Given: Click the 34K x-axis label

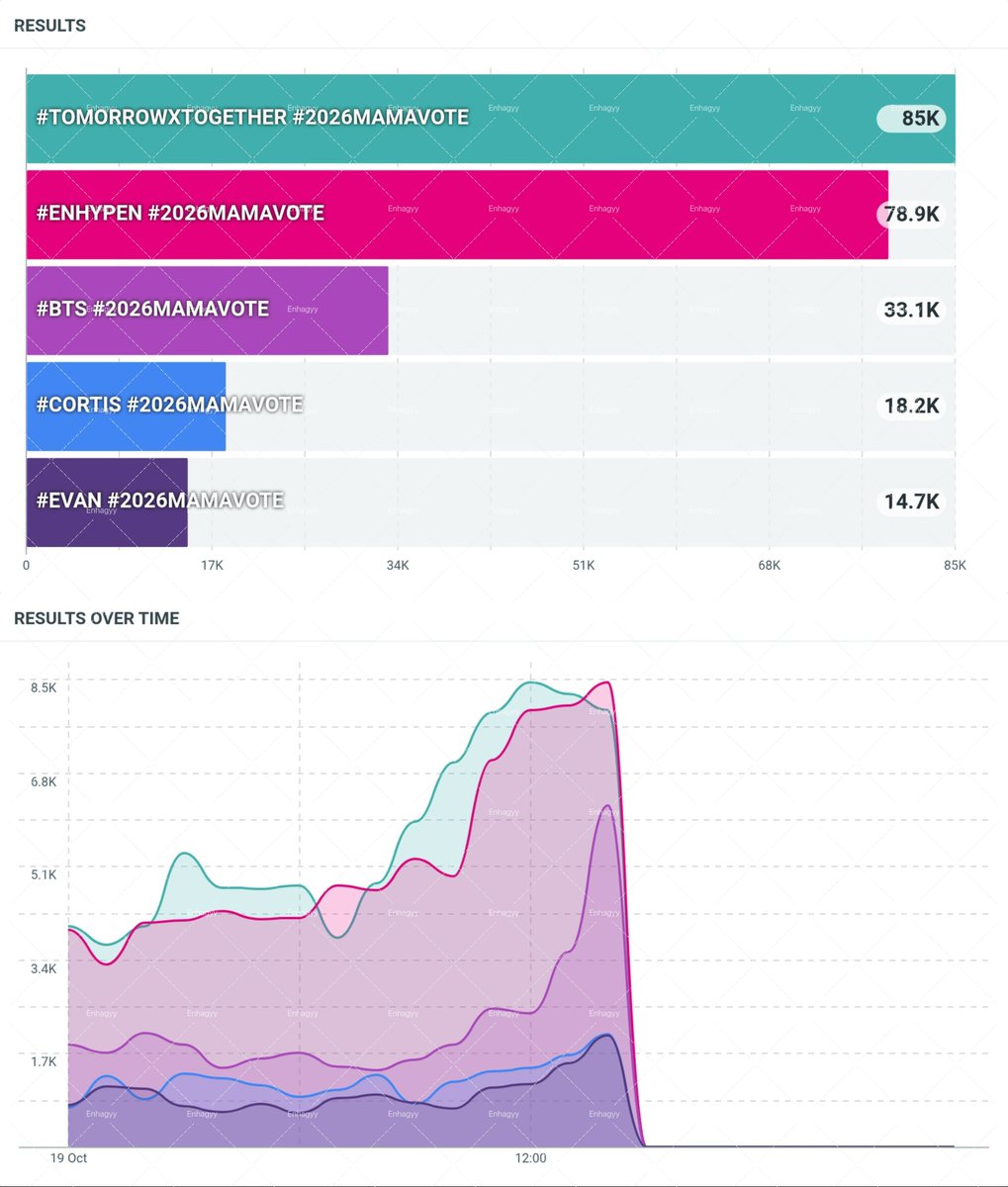Looking at the screenshot, I should [x=398, y=566].
